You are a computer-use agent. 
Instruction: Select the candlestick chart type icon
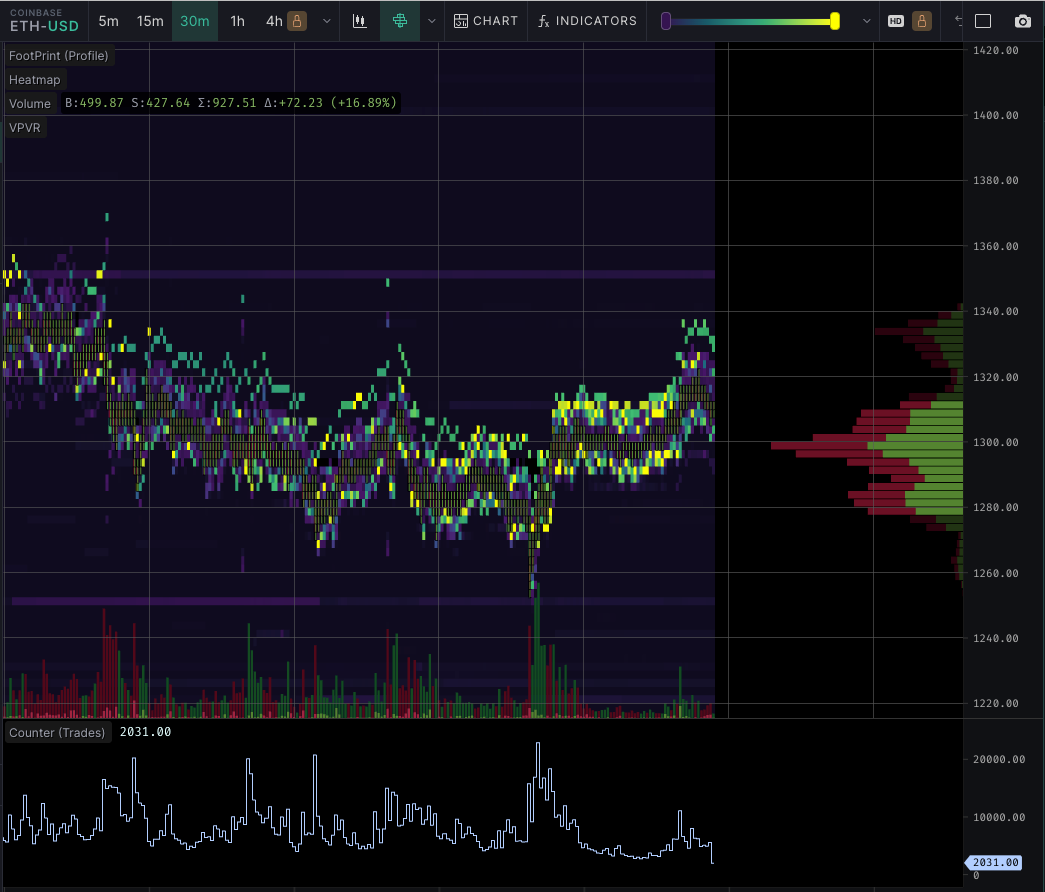click(360, 21)
